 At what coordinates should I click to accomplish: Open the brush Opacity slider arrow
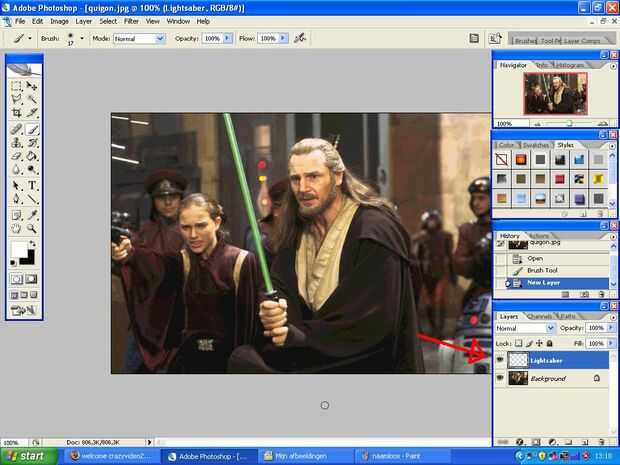[x=227, y=38]
